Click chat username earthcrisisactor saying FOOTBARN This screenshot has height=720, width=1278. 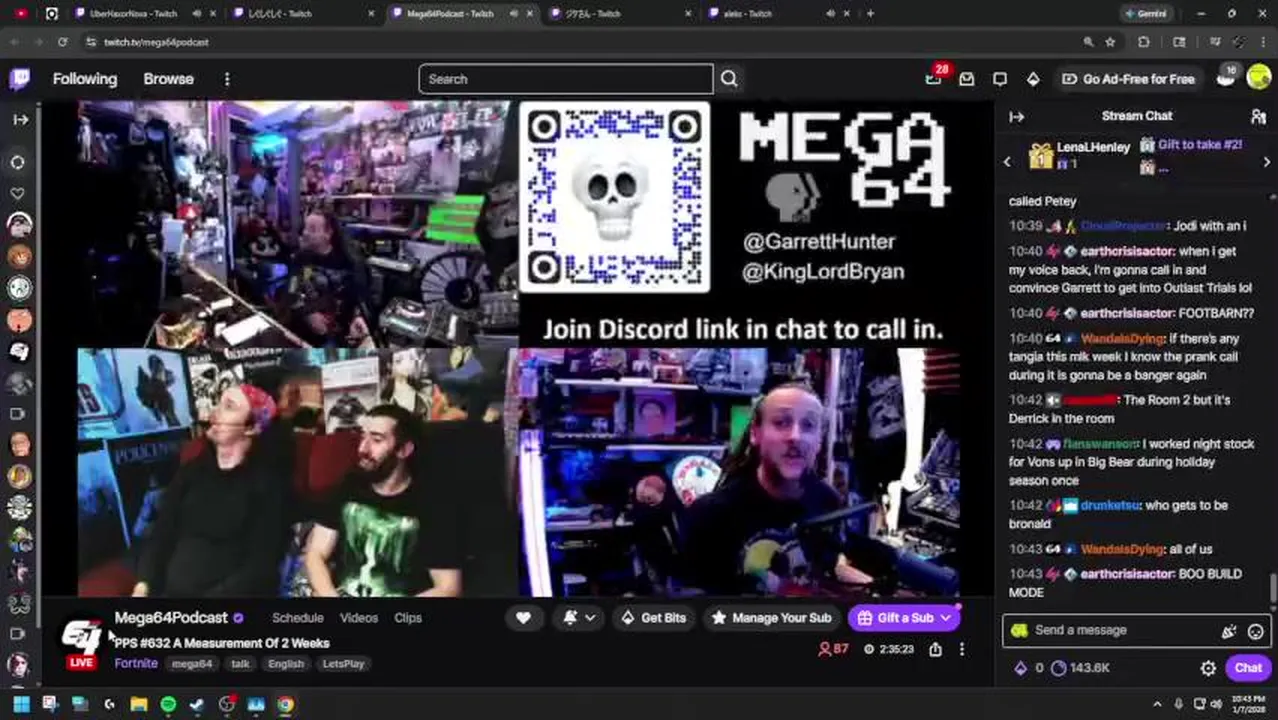1126,313
